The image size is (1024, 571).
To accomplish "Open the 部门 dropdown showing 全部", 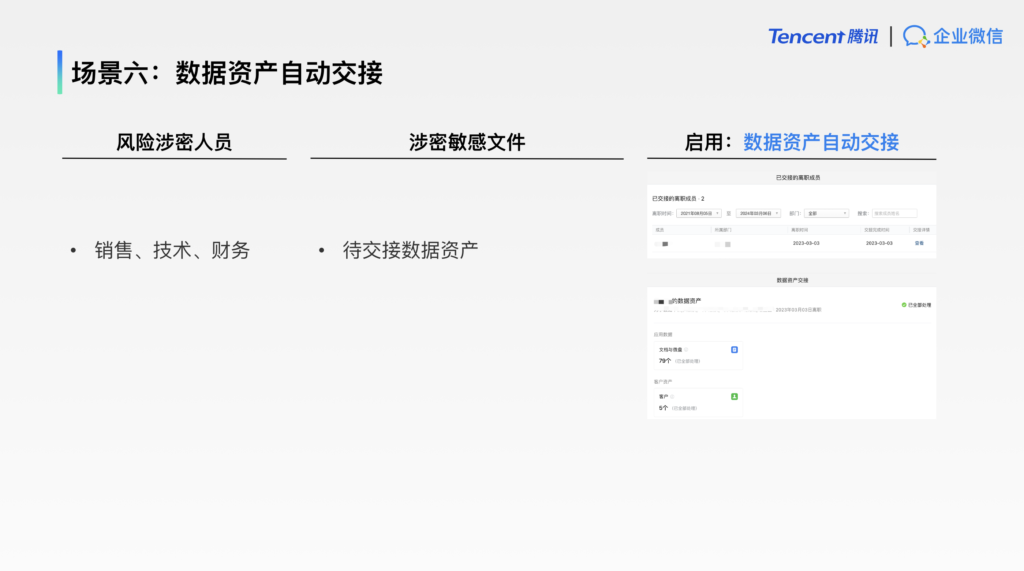I will pos(826,214).
